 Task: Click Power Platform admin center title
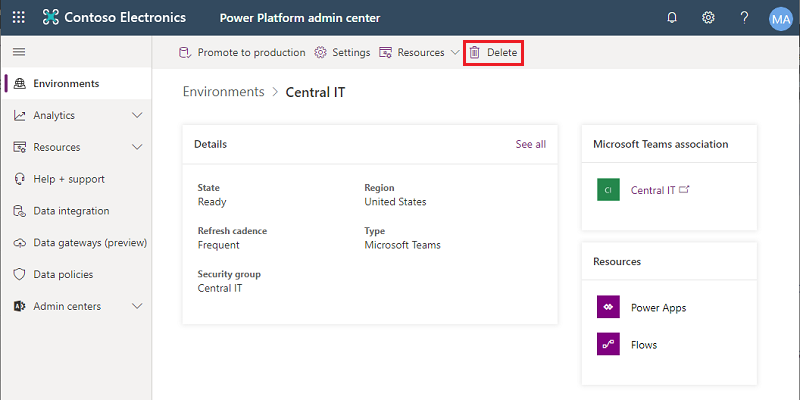coord(300,18)
